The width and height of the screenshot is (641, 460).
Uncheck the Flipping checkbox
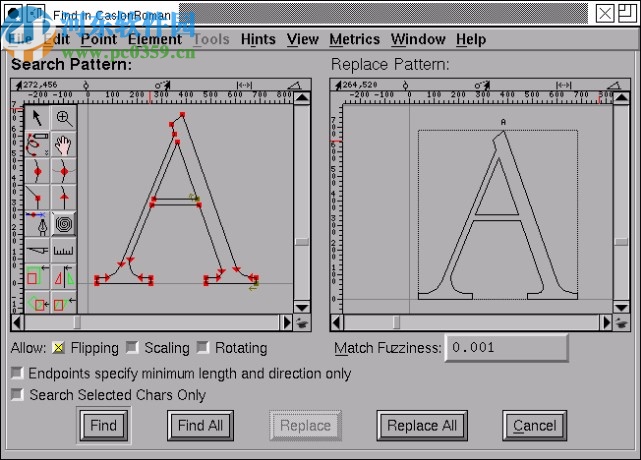(58, 348)
